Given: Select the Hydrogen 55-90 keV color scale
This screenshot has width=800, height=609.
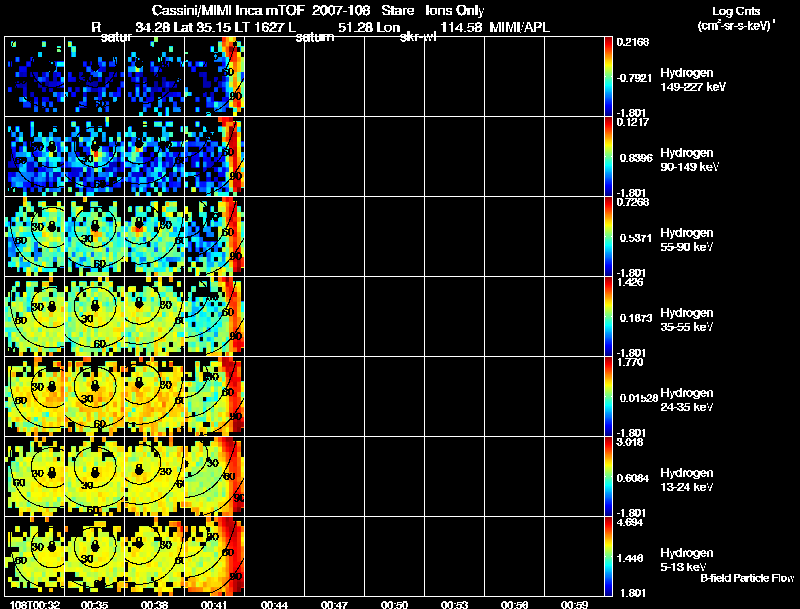Looking at the screenshot, I should pyautogui.click(x=610, y=237).
